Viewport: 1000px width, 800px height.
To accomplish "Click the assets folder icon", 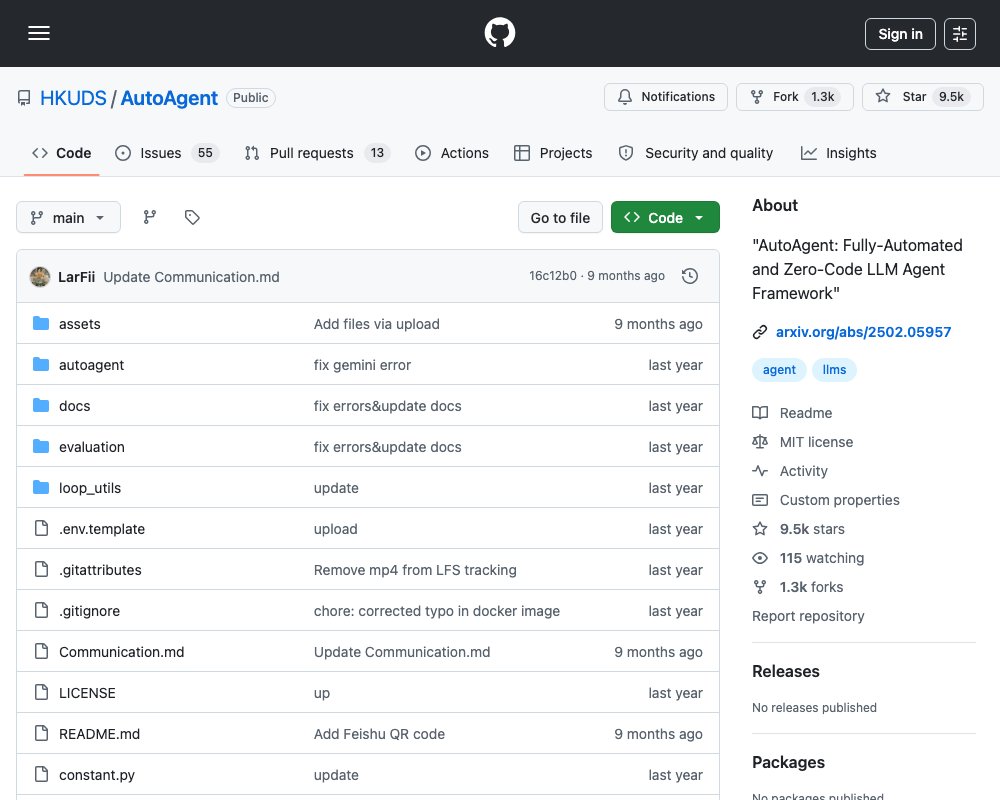I will click(x=41, y=323).
